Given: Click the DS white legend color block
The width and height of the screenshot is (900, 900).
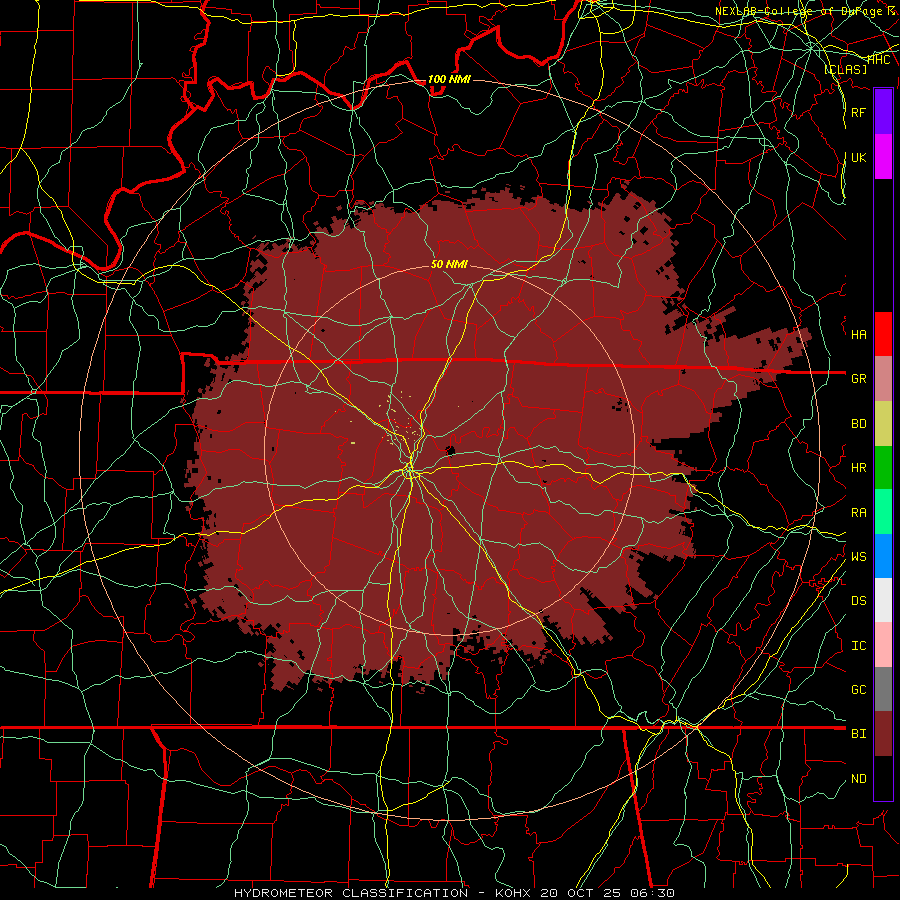Looking at the screenshot, I should pos(883,600).
